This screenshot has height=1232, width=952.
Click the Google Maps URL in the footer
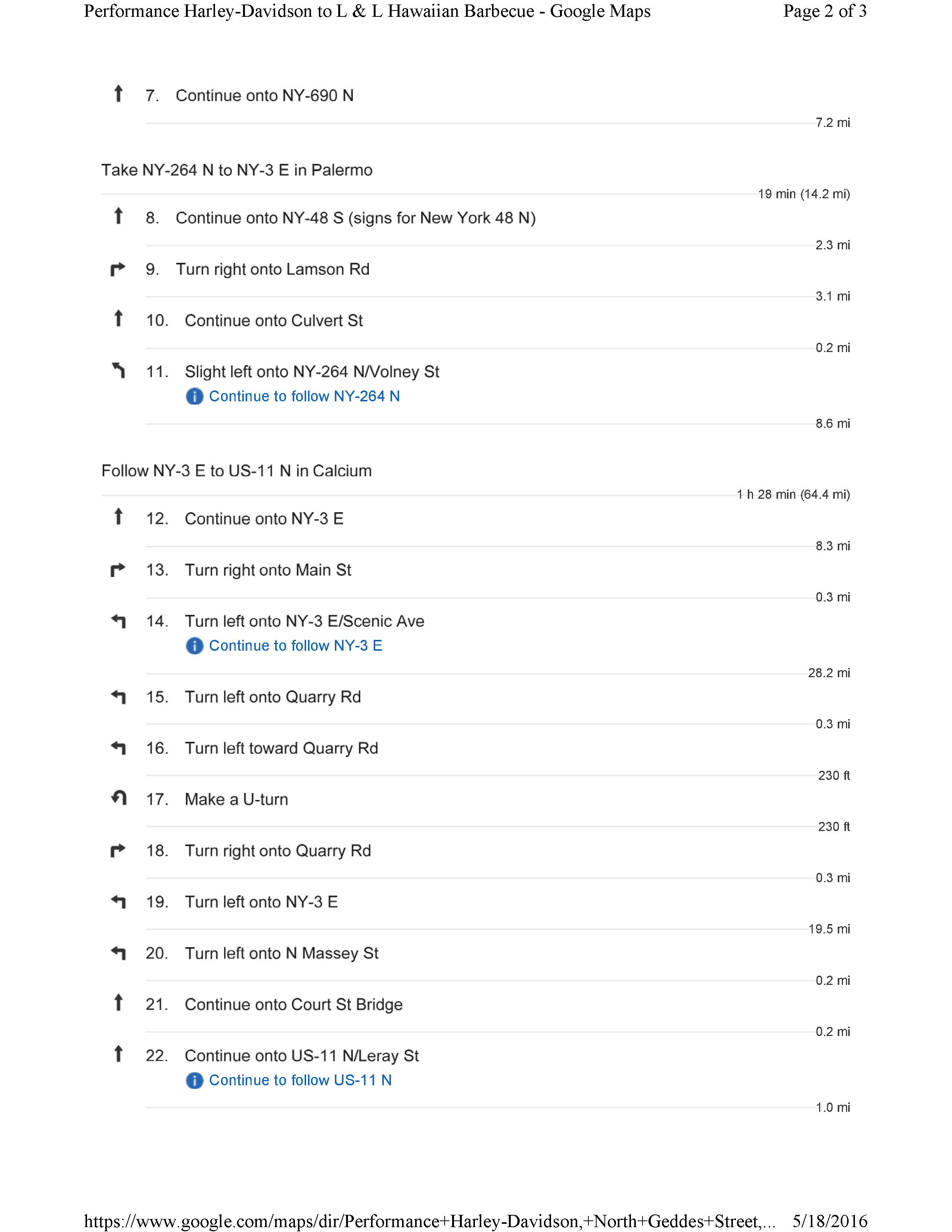point(430,1221)
